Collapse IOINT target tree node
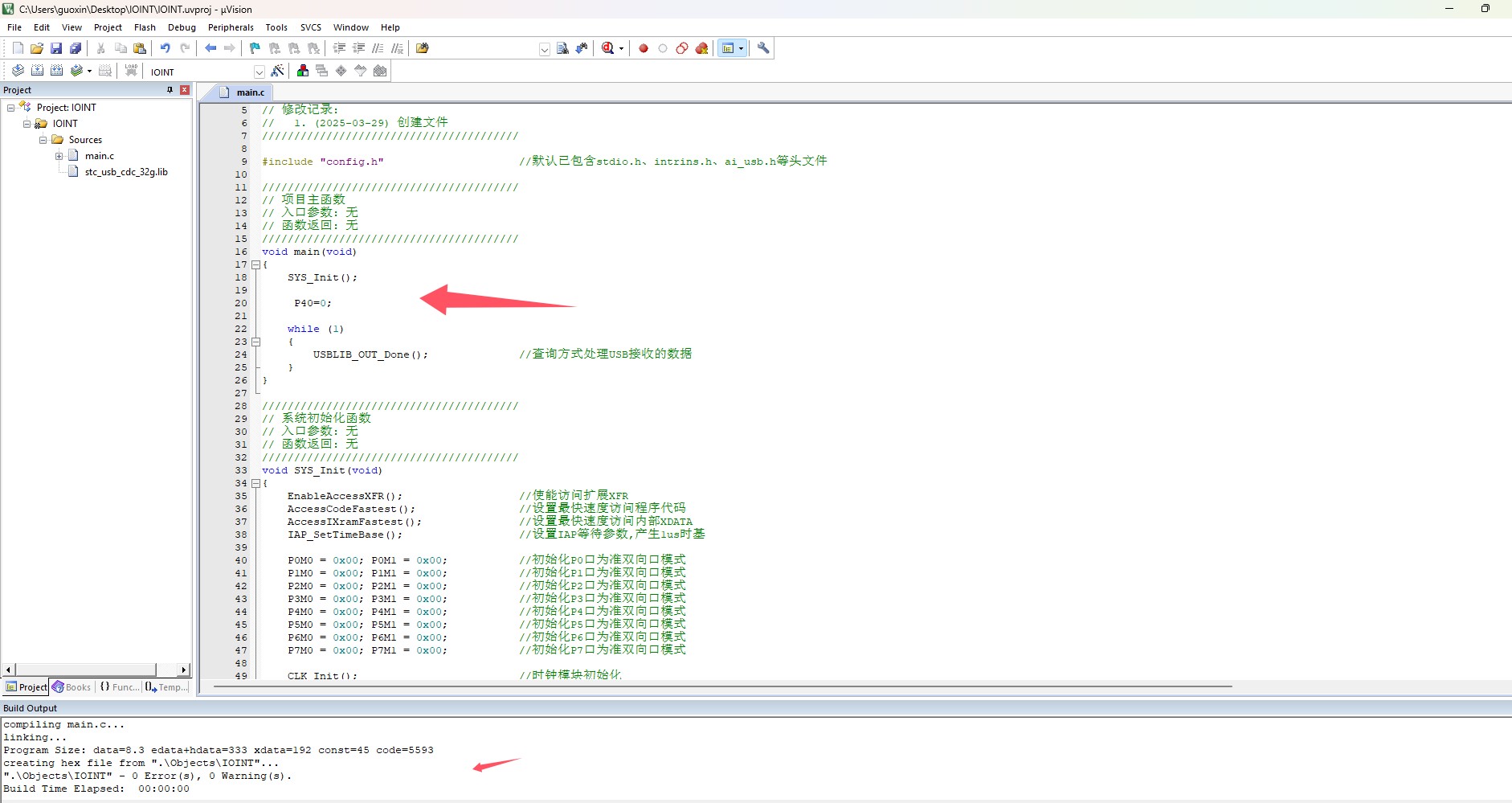 (x=27, y=124)
